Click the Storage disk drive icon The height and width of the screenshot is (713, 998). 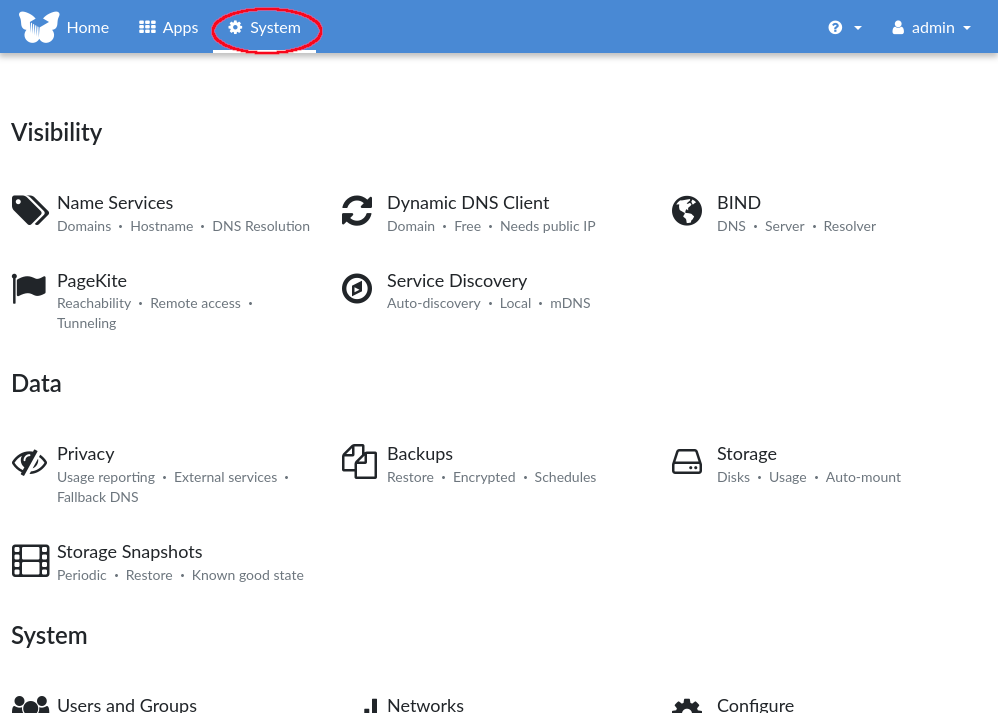coord(687,462)
